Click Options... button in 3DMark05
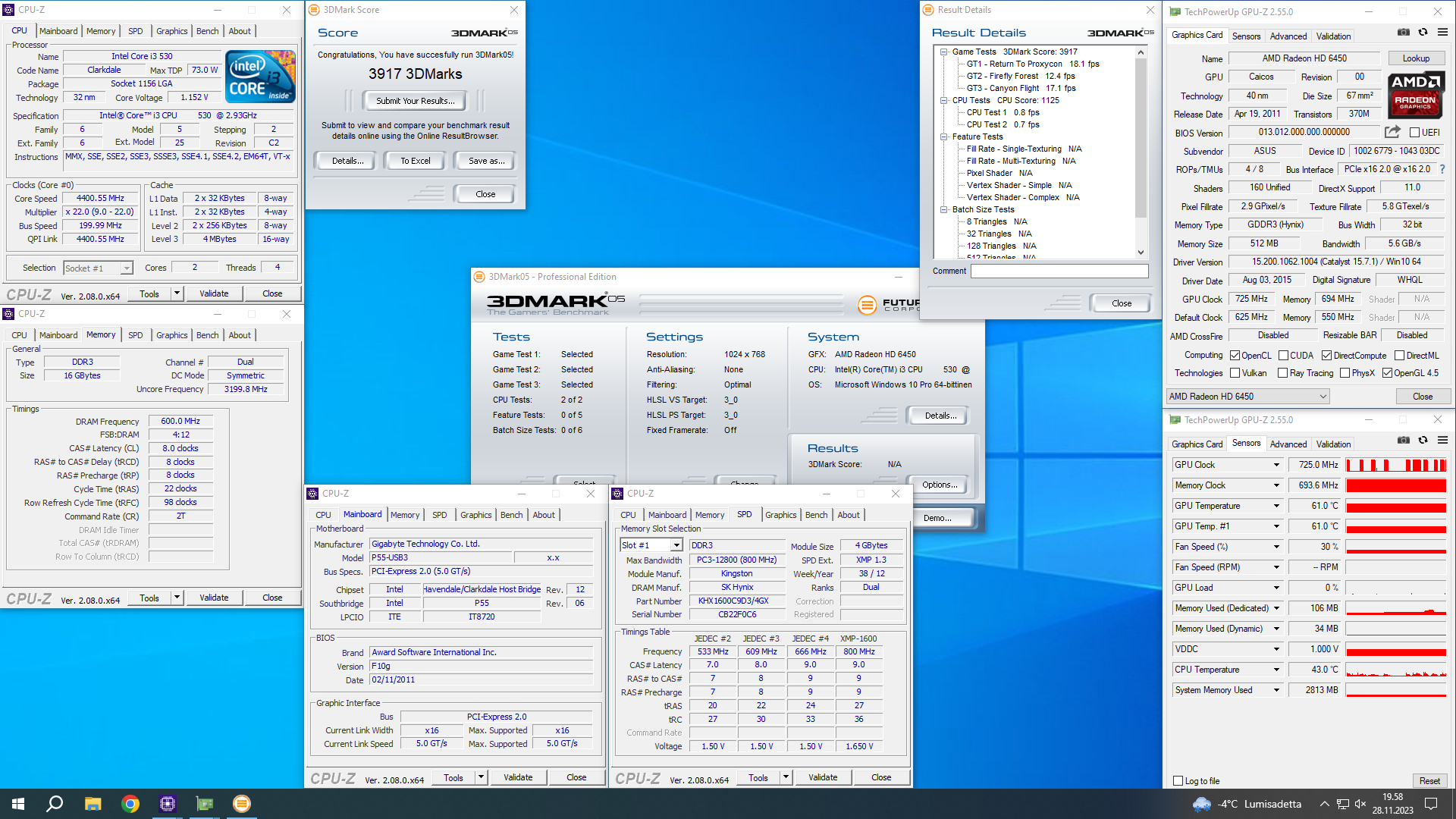The width and height of the screenshot is (1456, 819). tap(940, 485)
